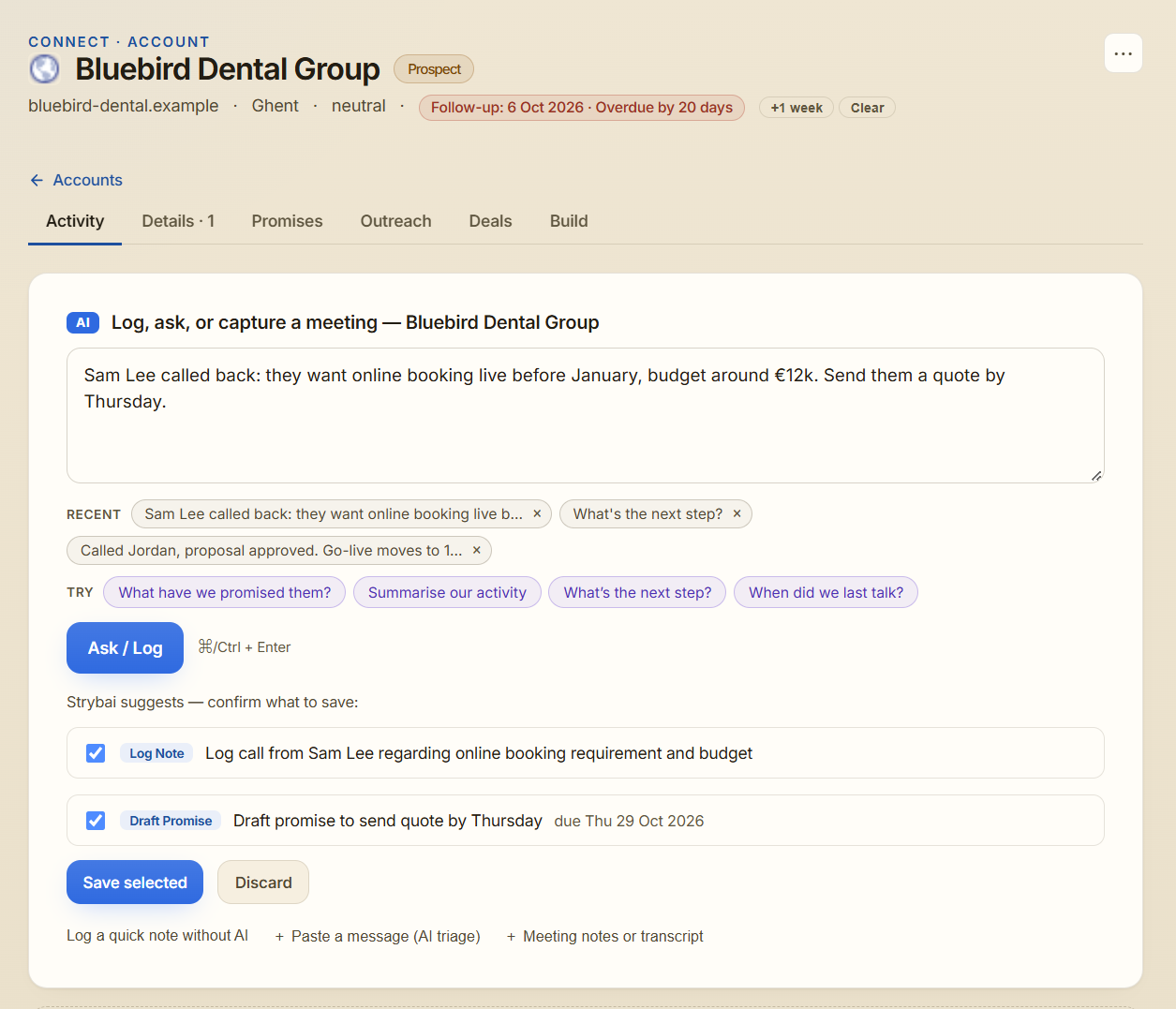Expand 'Meeting notes or transcript'
This screenshot has width=1176, height=1009.
604,936
